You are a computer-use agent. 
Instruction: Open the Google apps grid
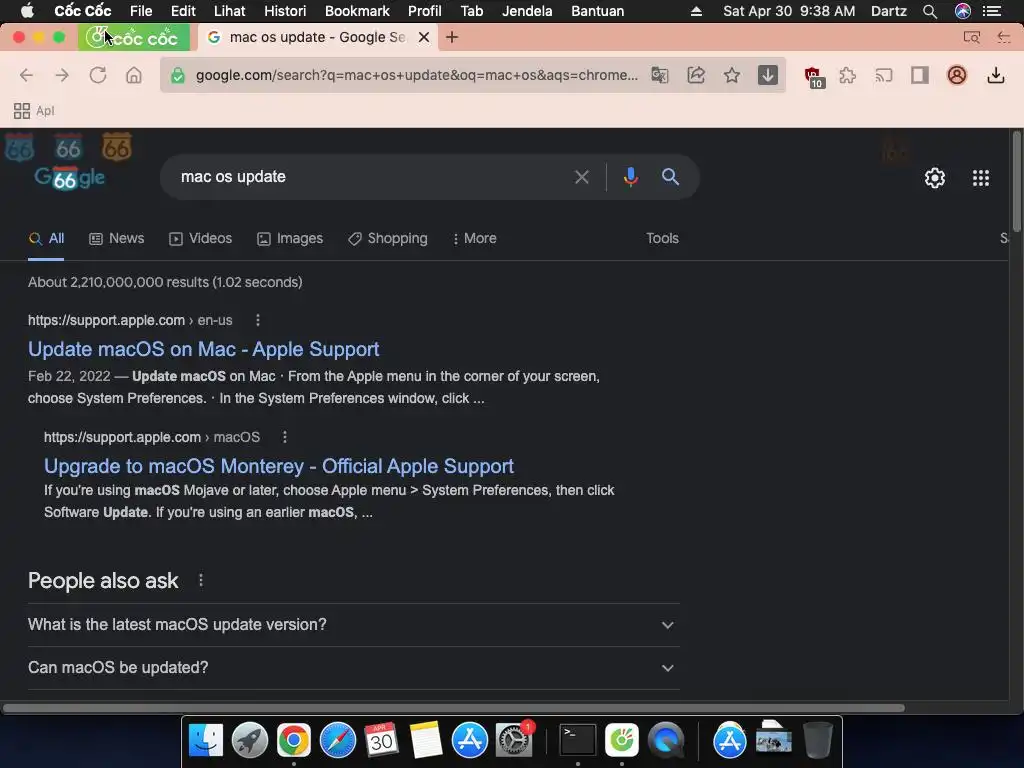point(981,178)
